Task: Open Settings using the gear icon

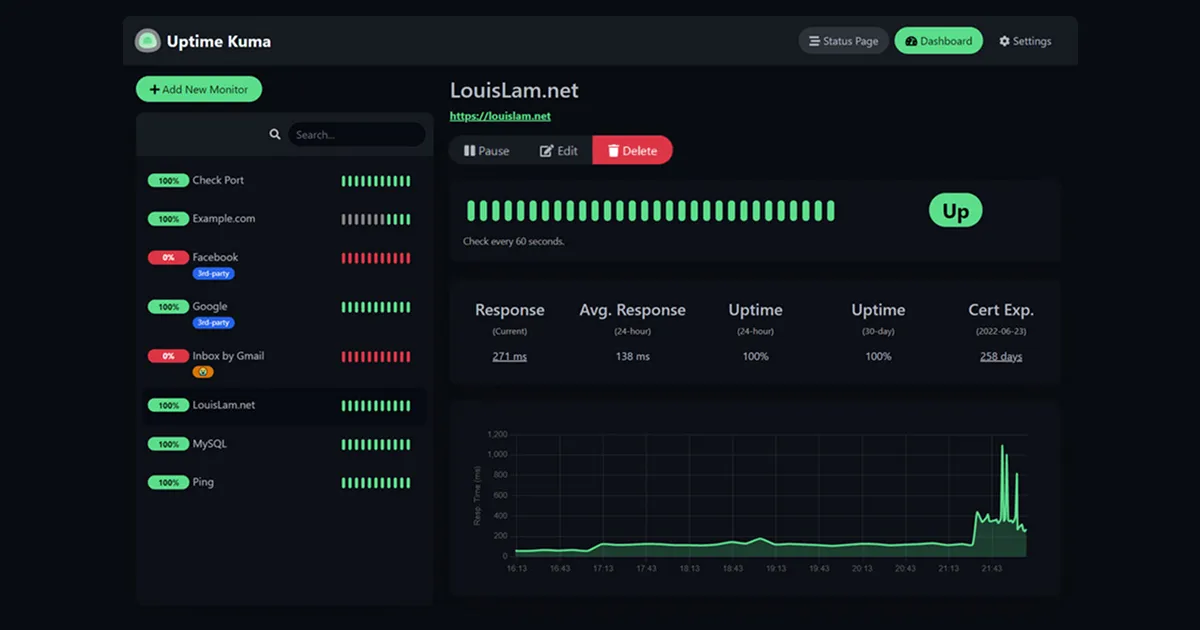Action: click(x=1004, y=41)
